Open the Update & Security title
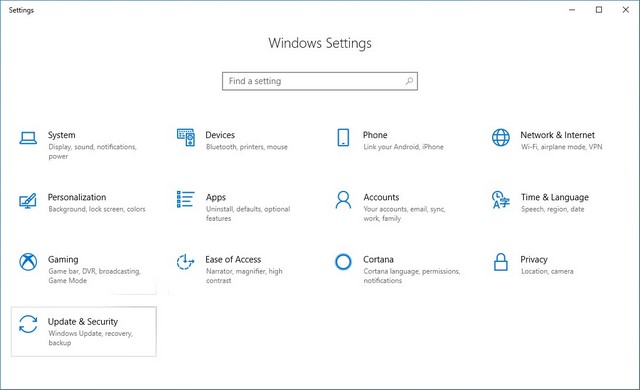 pos(83,322)
